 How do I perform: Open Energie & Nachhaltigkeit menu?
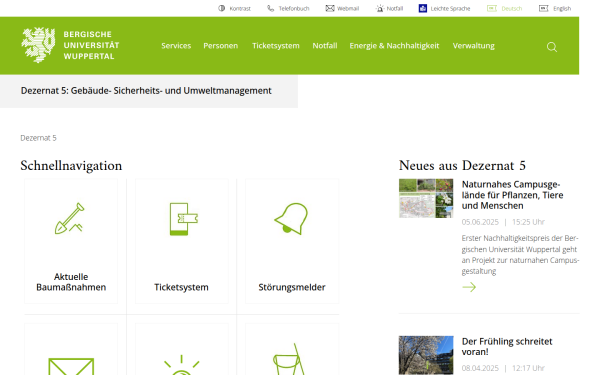pos(394,46)
